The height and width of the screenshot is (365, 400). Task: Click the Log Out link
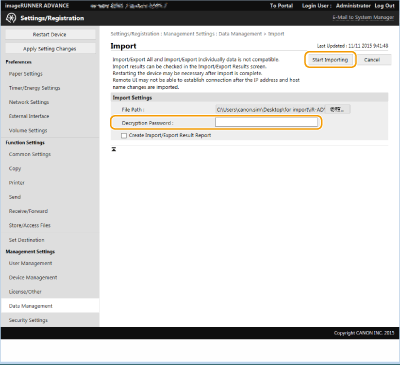coord(384,6)
